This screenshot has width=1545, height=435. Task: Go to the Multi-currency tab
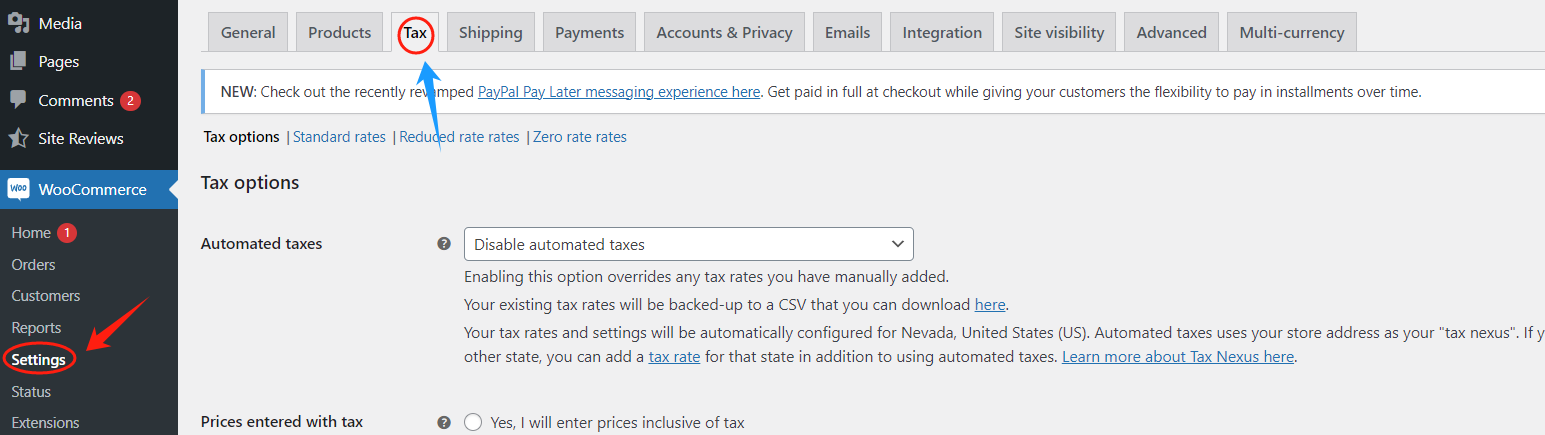tap(1291, 32)
